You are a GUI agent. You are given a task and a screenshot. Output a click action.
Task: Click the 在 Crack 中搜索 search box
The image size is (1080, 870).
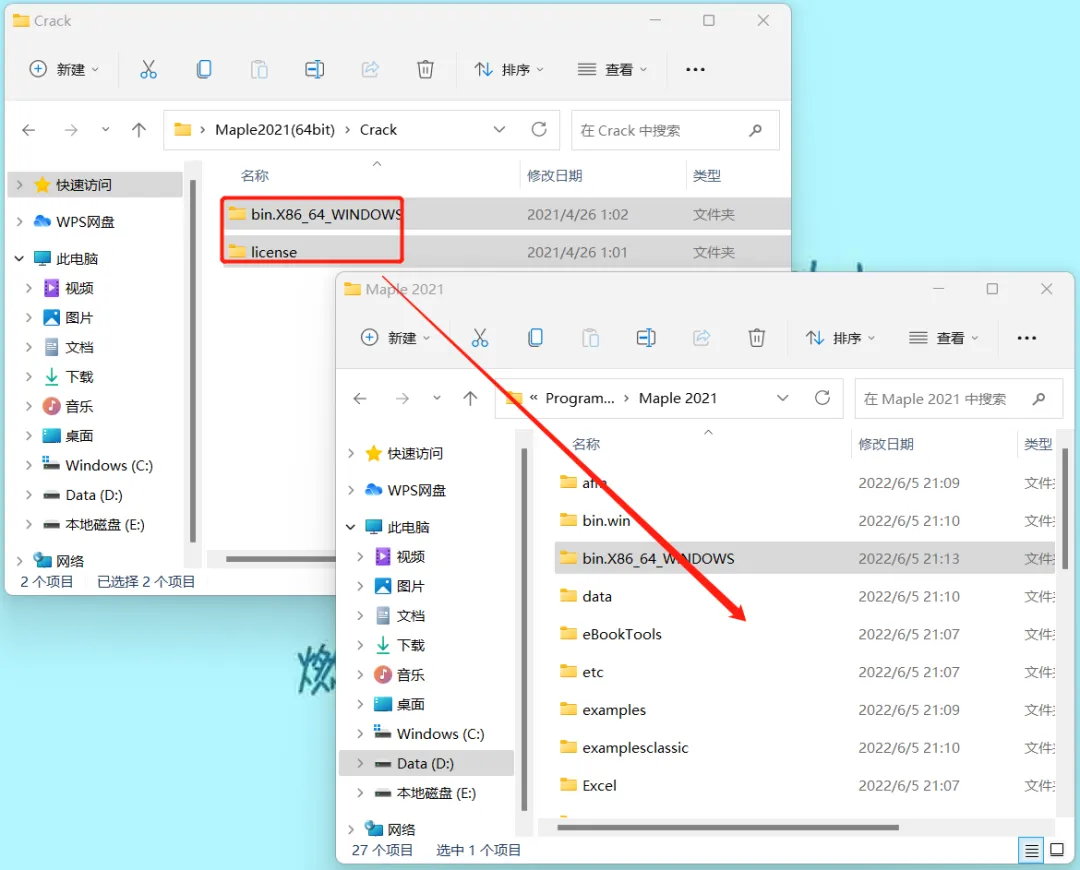[675, 130]
